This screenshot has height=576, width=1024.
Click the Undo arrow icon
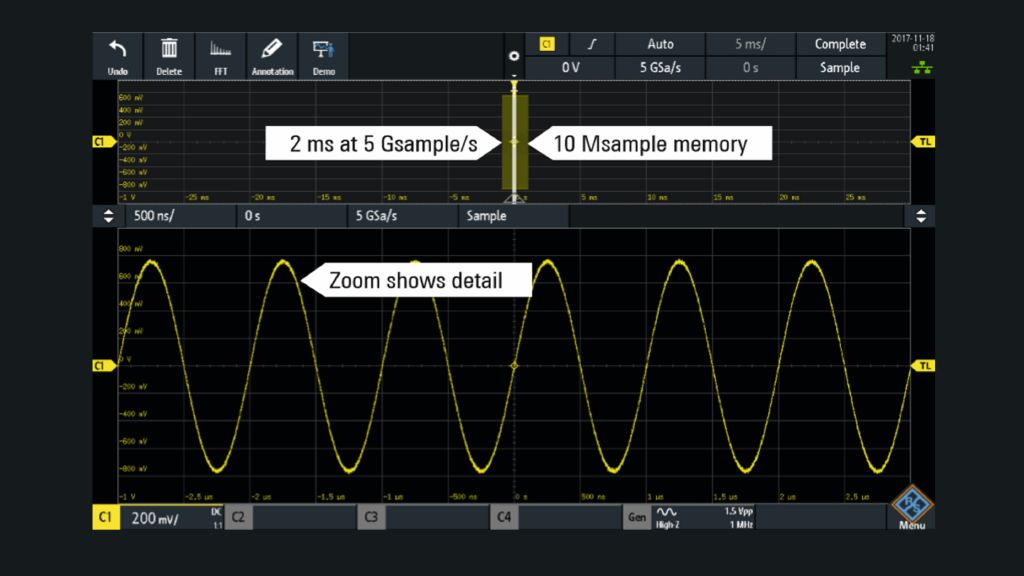118,56
